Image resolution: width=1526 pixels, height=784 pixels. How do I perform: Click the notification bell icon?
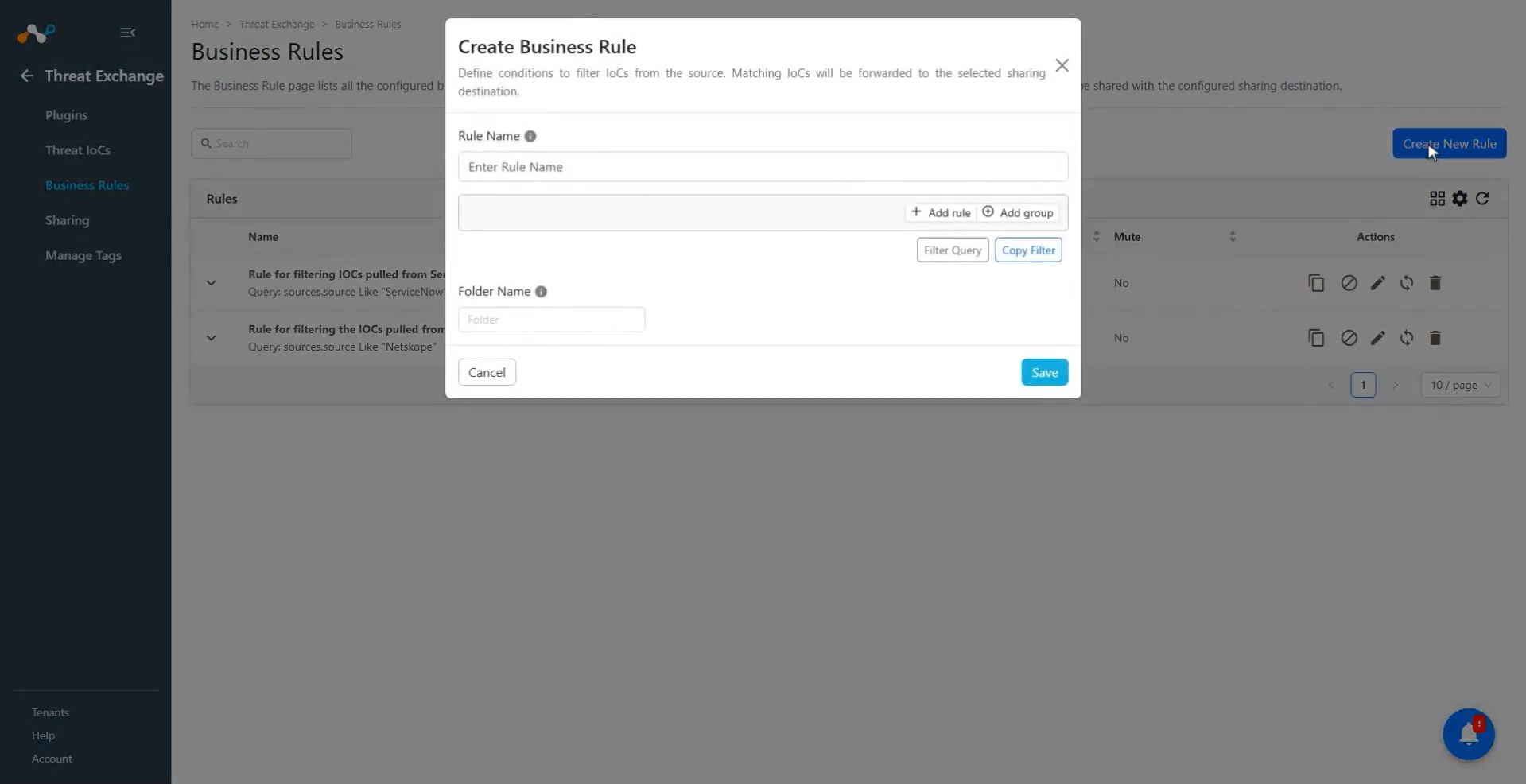(x=1468, y=734)
